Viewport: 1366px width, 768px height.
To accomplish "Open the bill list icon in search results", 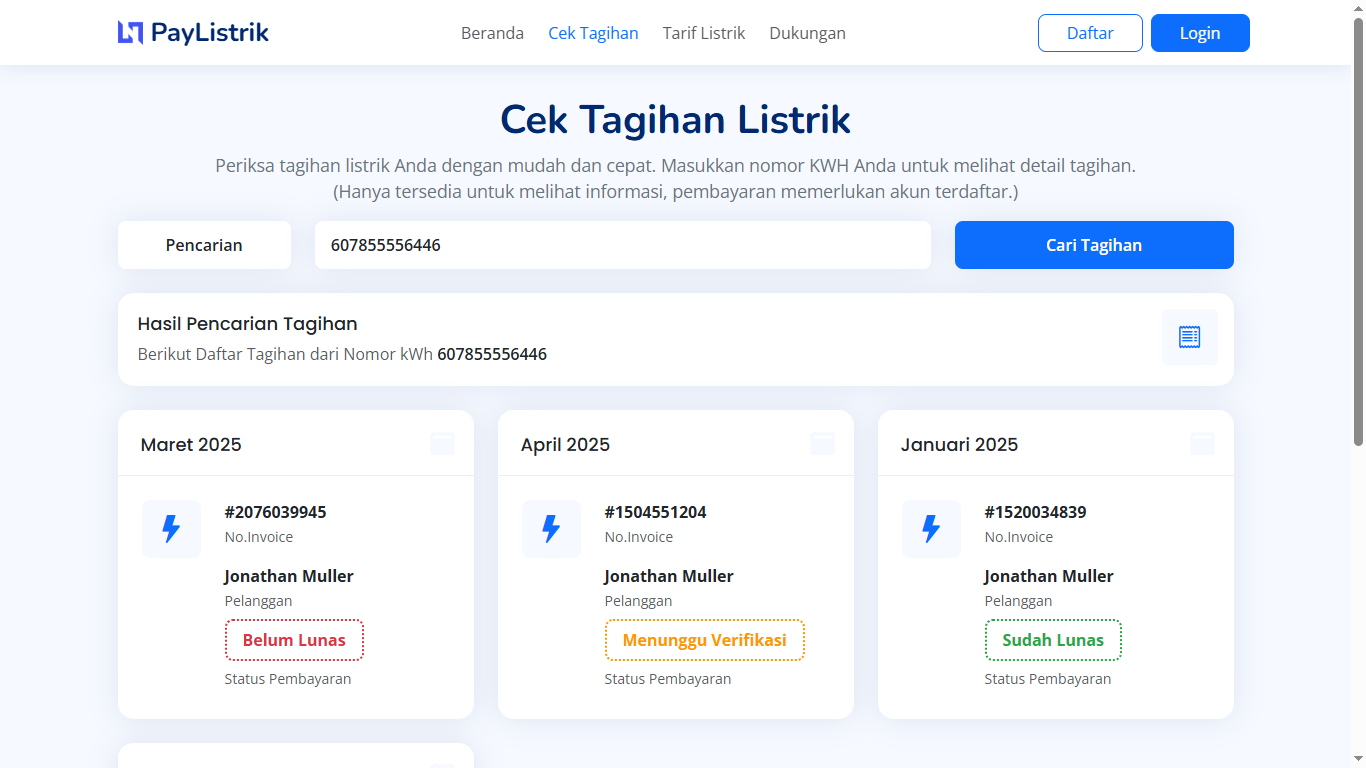I will (1189, 337).
